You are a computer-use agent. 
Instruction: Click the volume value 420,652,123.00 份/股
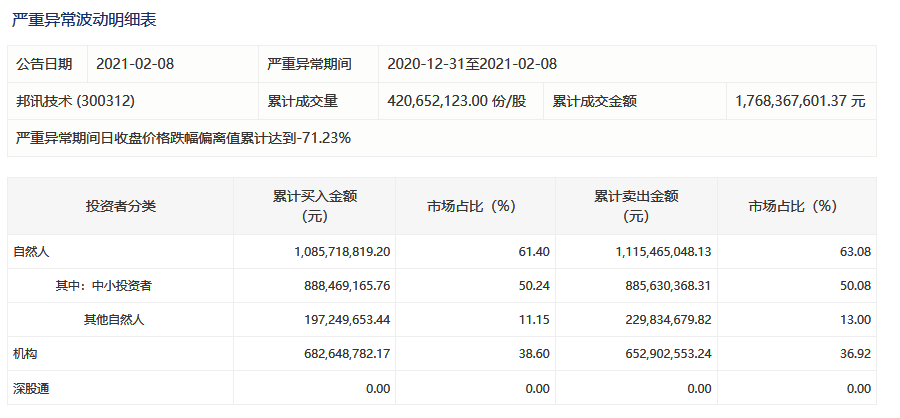click(x=457, y=101)
